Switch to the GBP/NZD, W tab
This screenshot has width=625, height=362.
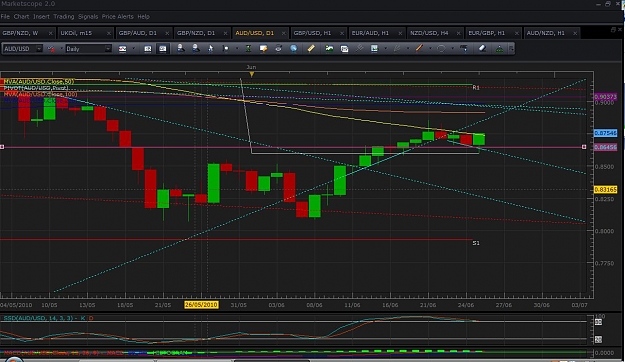pyautogui.click(x=27, y=33)
